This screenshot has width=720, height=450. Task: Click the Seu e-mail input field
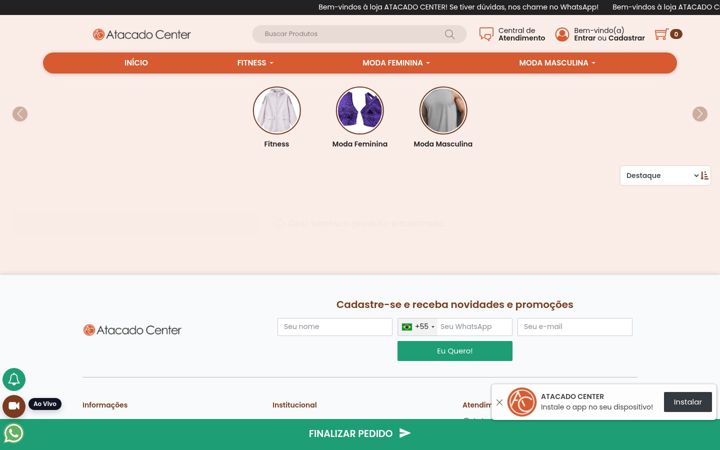575,327
